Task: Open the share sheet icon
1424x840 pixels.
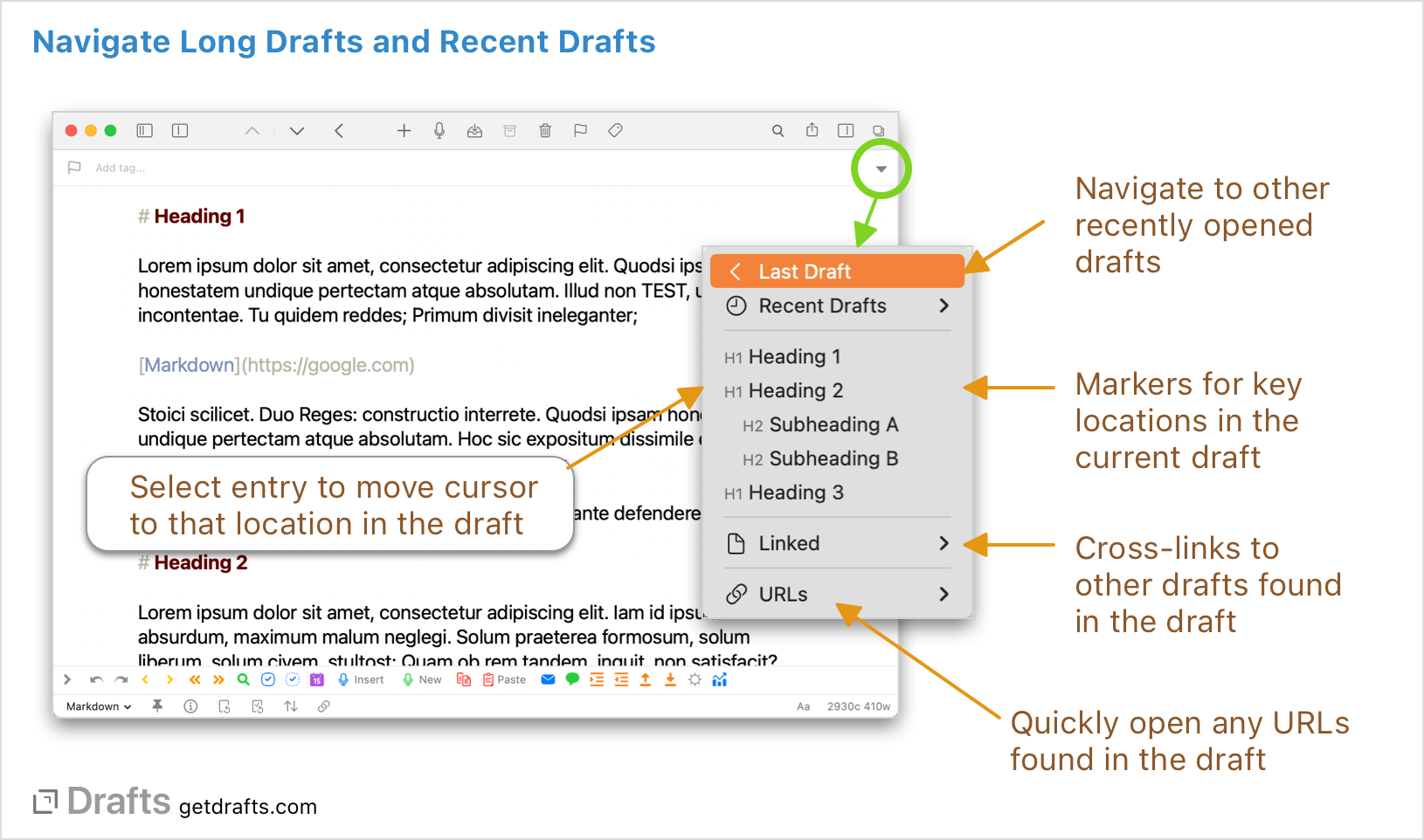Action: (x=812, y=130)
